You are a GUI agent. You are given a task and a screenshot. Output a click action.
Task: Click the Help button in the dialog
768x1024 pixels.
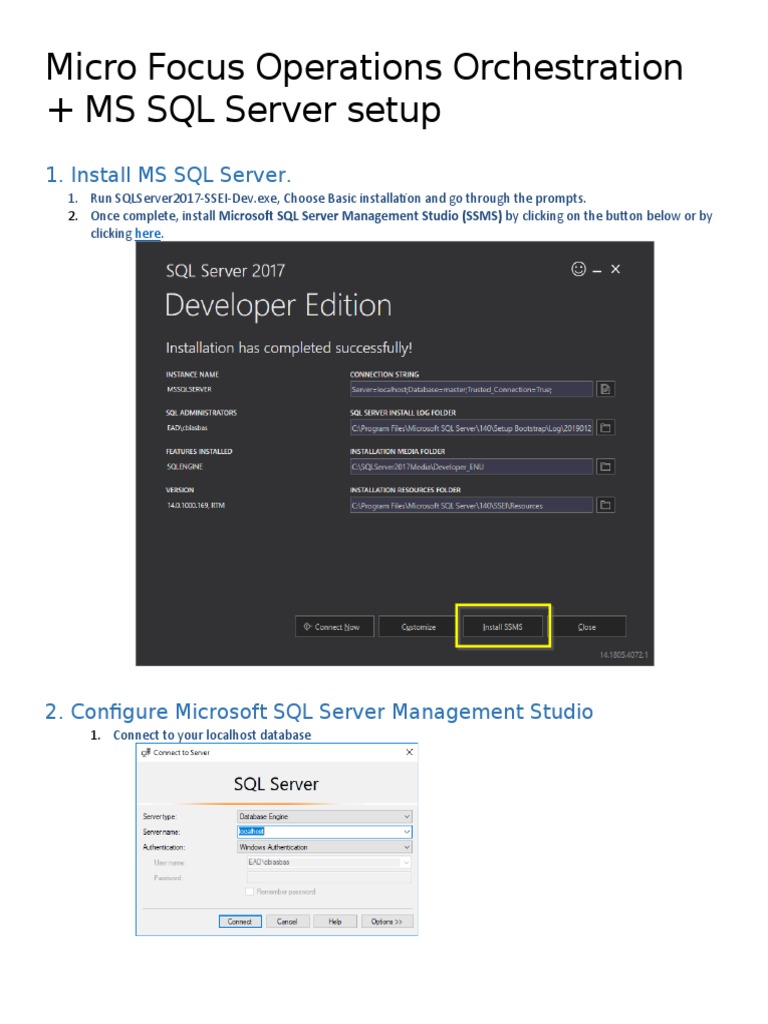click(335, 922)
